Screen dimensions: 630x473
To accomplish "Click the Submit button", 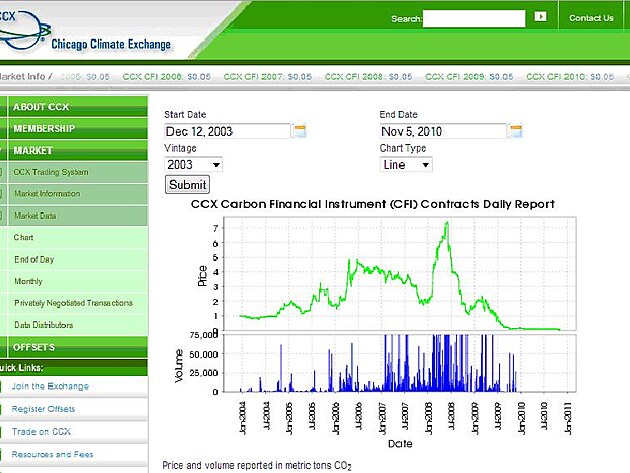I will [187, 185].
